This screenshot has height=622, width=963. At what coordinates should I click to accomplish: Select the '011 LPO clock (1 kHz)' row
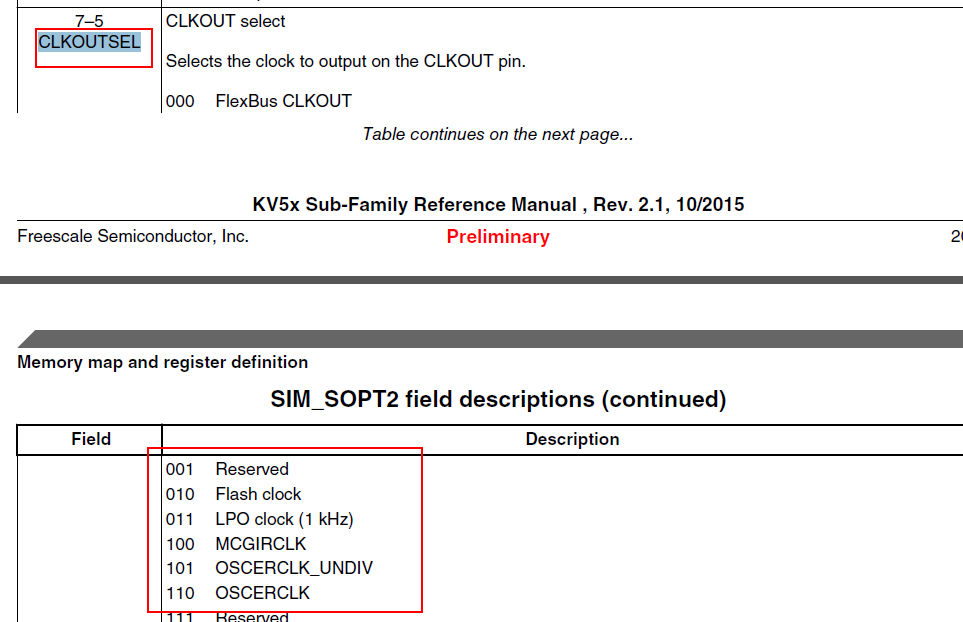click(260, 519)
